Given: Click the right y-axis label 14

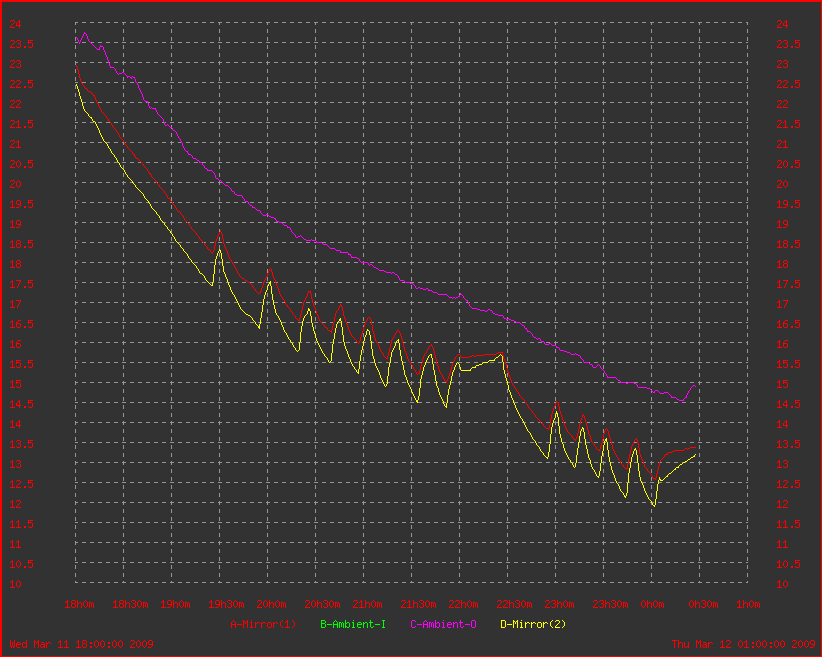Looking at the screenshot, I should (x=782, y=424).
